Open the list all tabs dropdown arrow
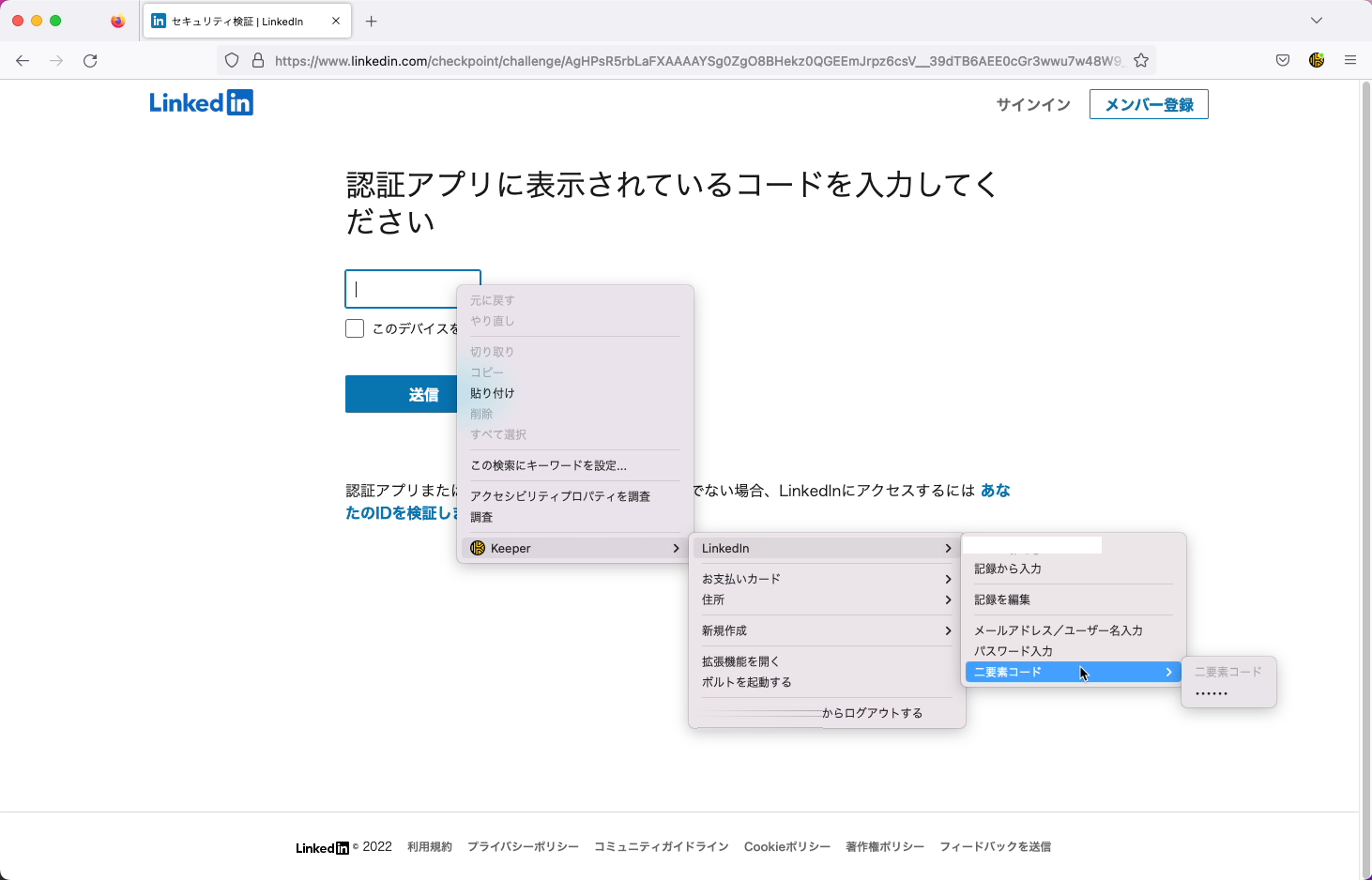 click(1317, 21)
